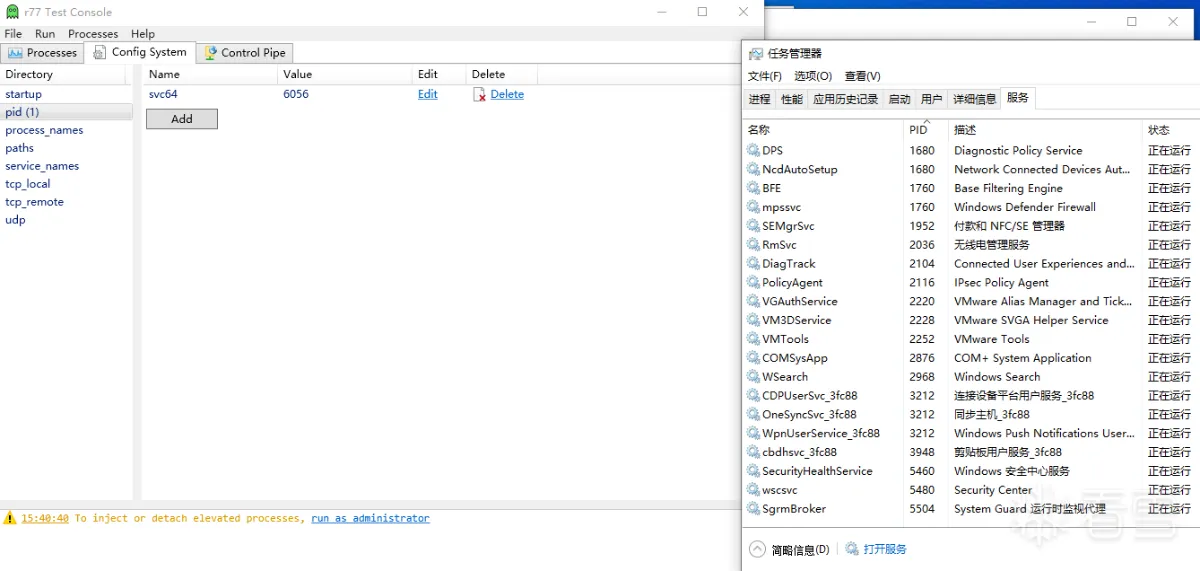
Task: Select the udp directory
Action: pos(15,220)
